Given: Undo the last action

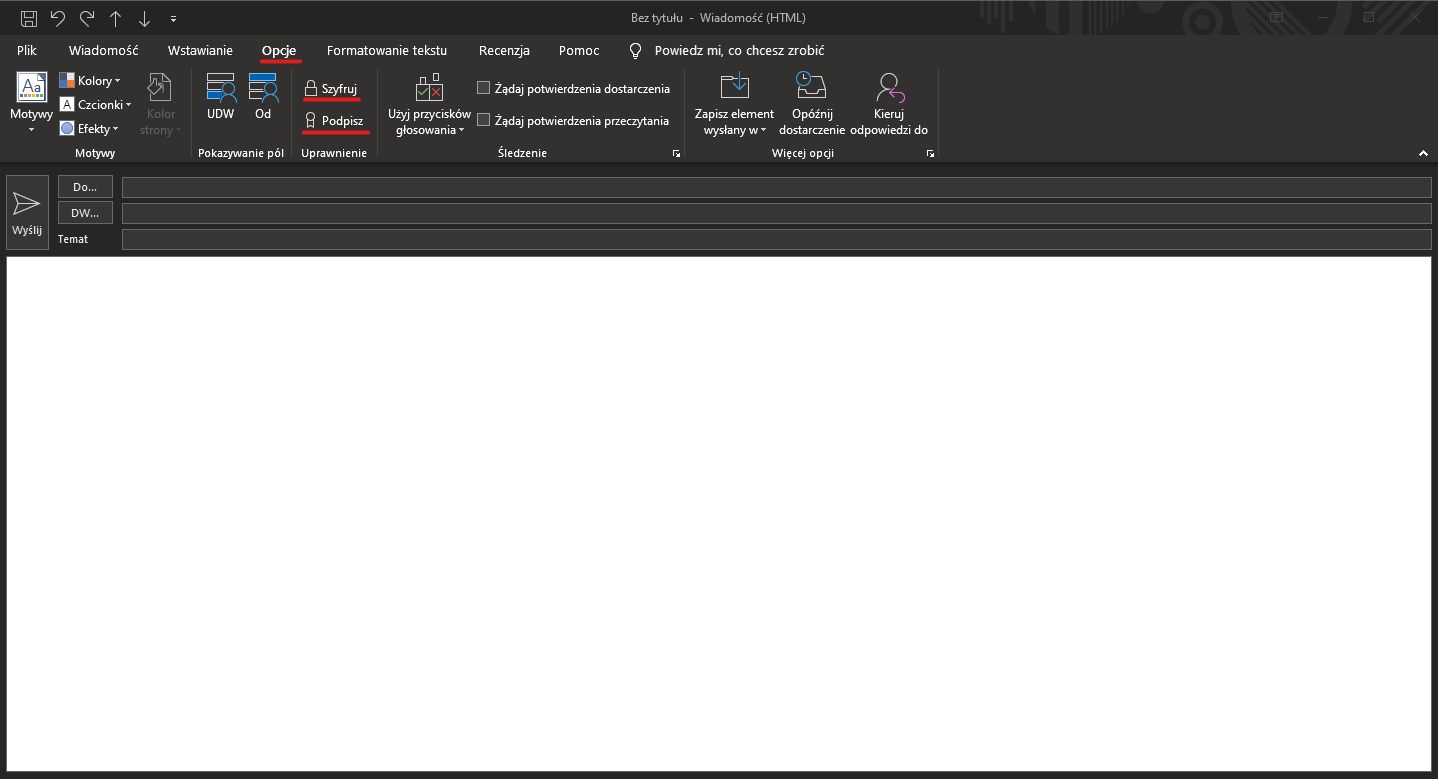Looking at the screenshot, I should 58,18.
